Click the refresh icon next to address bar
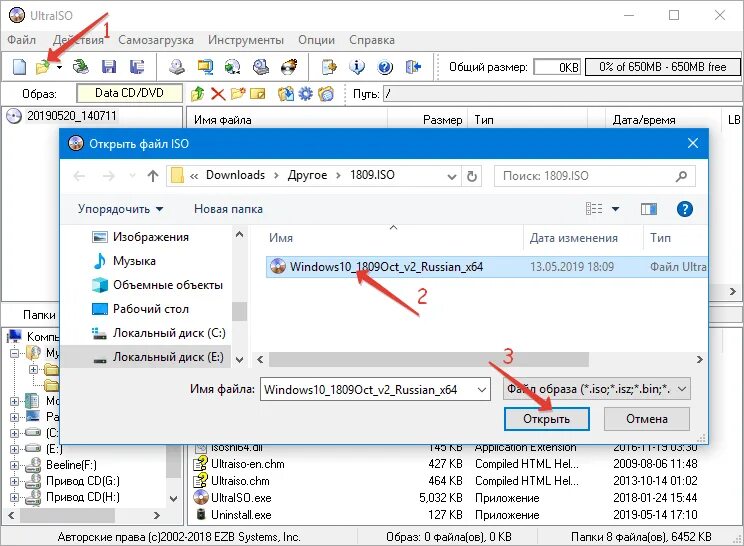This screenshot has height=546, width=744. point(472,176)
